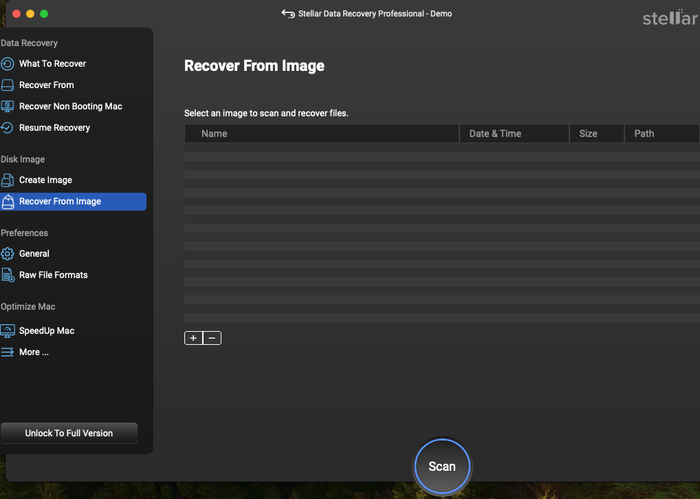Click the green zoom window button
The image size is (700, 499).
pyautogui.click(x=44, y=14)
